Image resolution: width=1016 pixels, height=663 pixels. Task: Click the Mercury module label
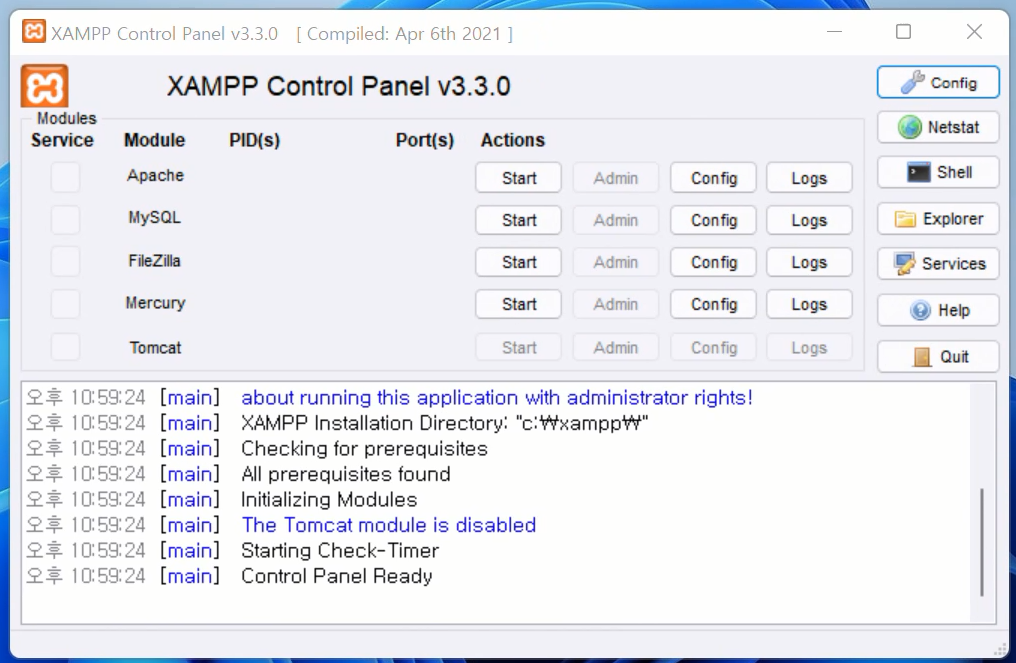point(155,303)
